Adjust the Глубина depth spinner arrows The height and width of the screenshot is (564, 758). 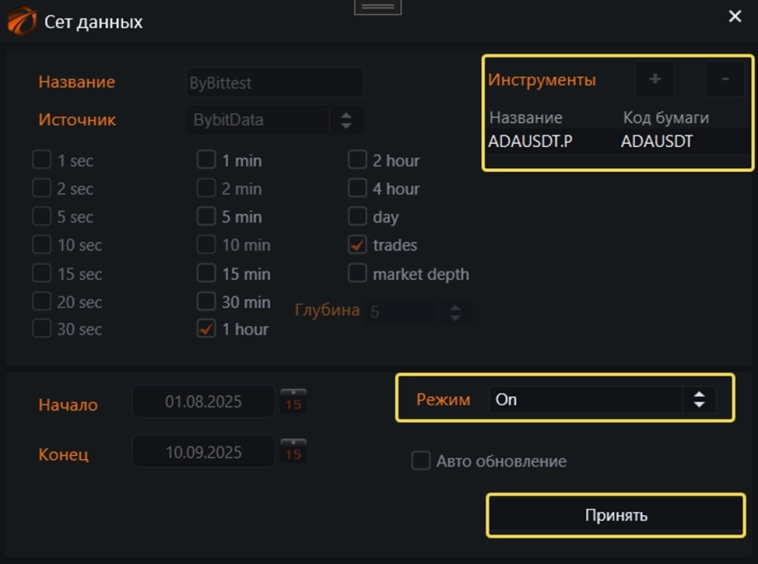(455, 312)
